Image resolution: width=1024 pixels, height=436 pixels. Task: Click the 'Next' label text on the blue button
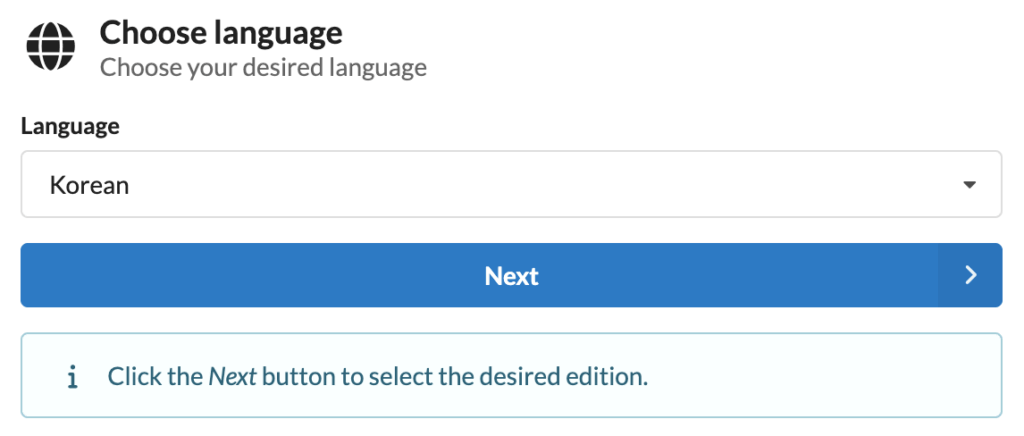pos(511,276)
